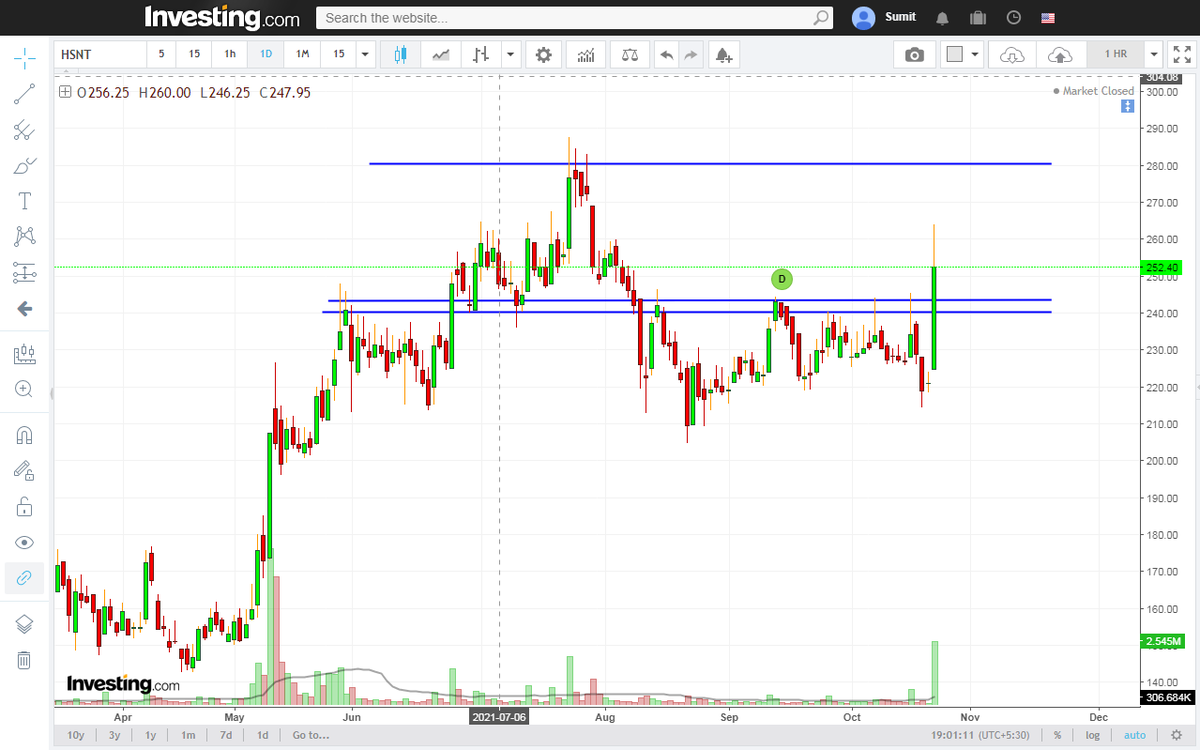Open the pitchfork and Gann tools
1200x750 pixels.
point(24,130)
